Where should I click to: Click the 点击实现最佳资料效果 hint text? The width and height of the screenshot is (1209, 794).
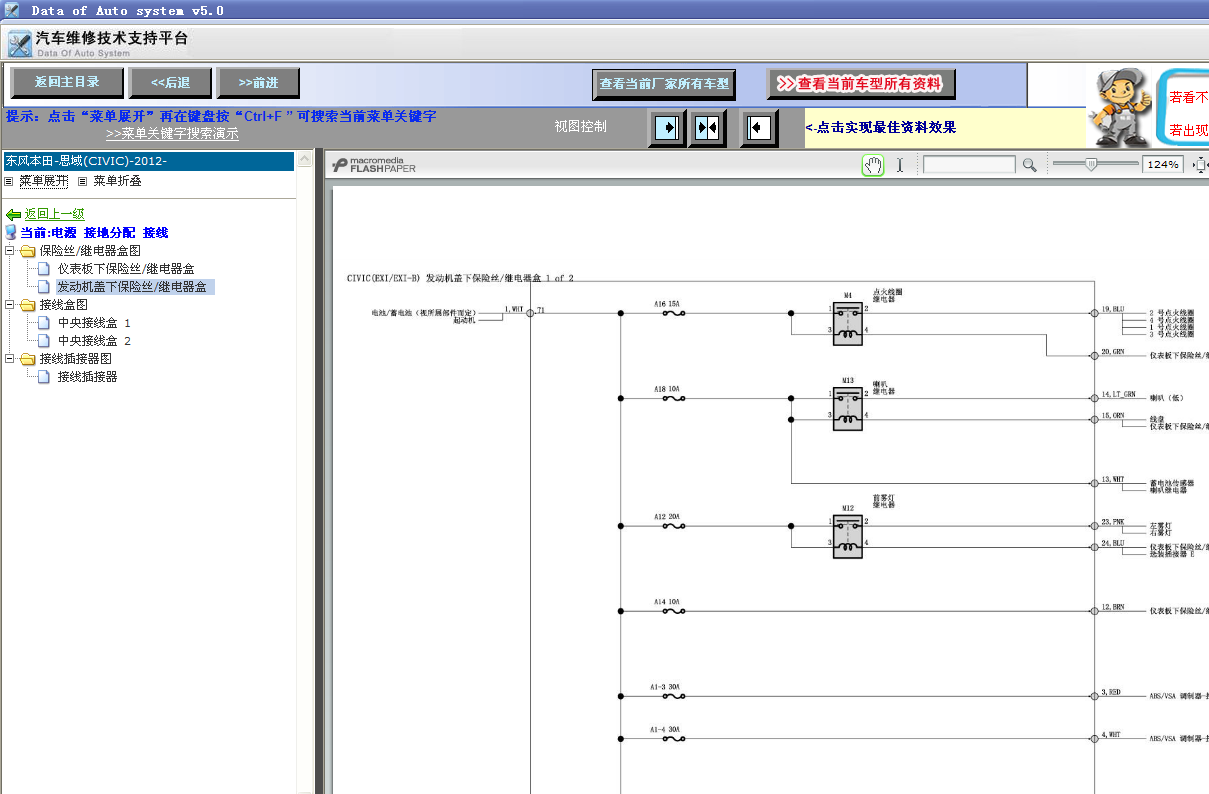pos(880,127)
